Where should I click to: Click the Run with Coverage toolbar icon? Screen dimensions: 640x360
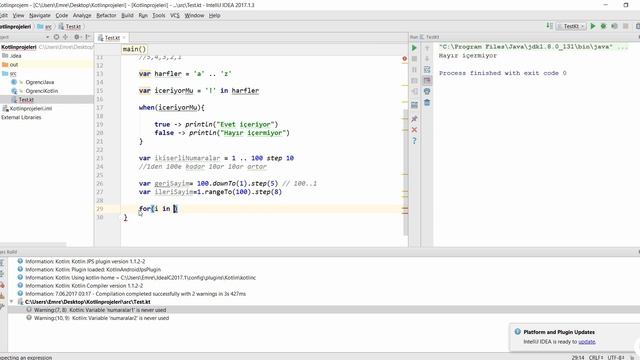click(614, 26)
